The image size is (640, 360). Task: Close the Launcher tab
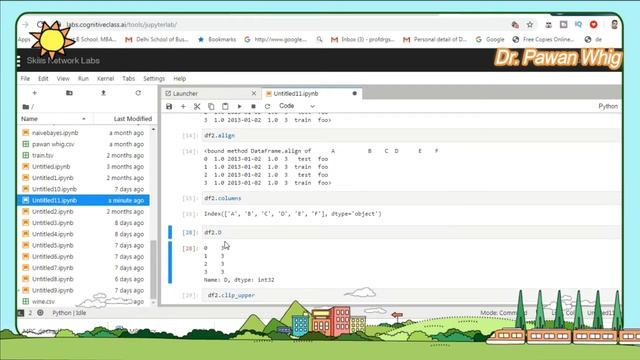coord(254,93)
